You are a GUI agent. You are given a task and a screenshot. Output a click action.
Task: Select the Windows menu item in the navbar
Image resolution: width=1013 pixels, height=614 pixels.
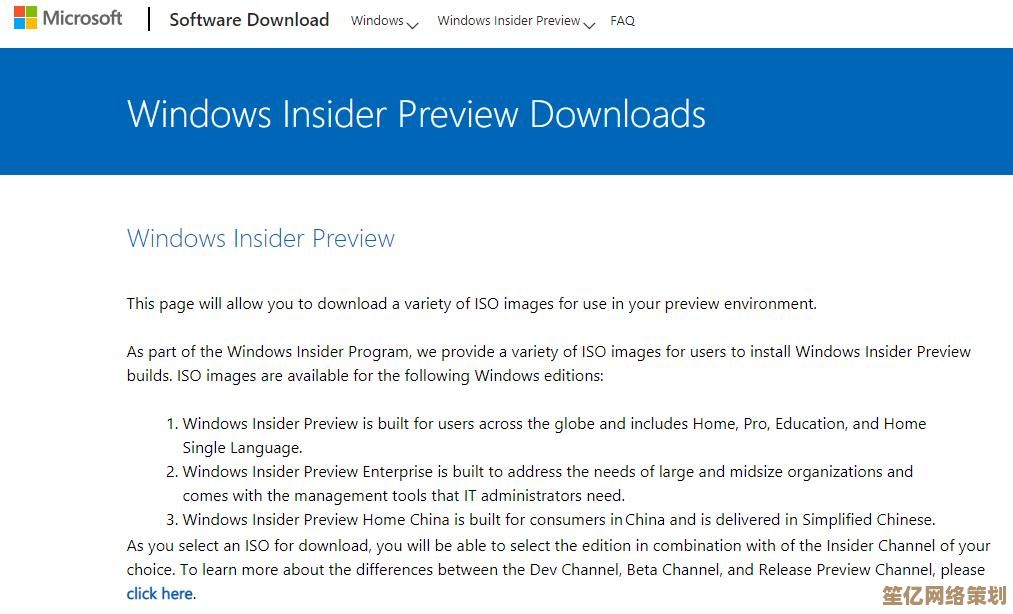(x=377, y=20)
